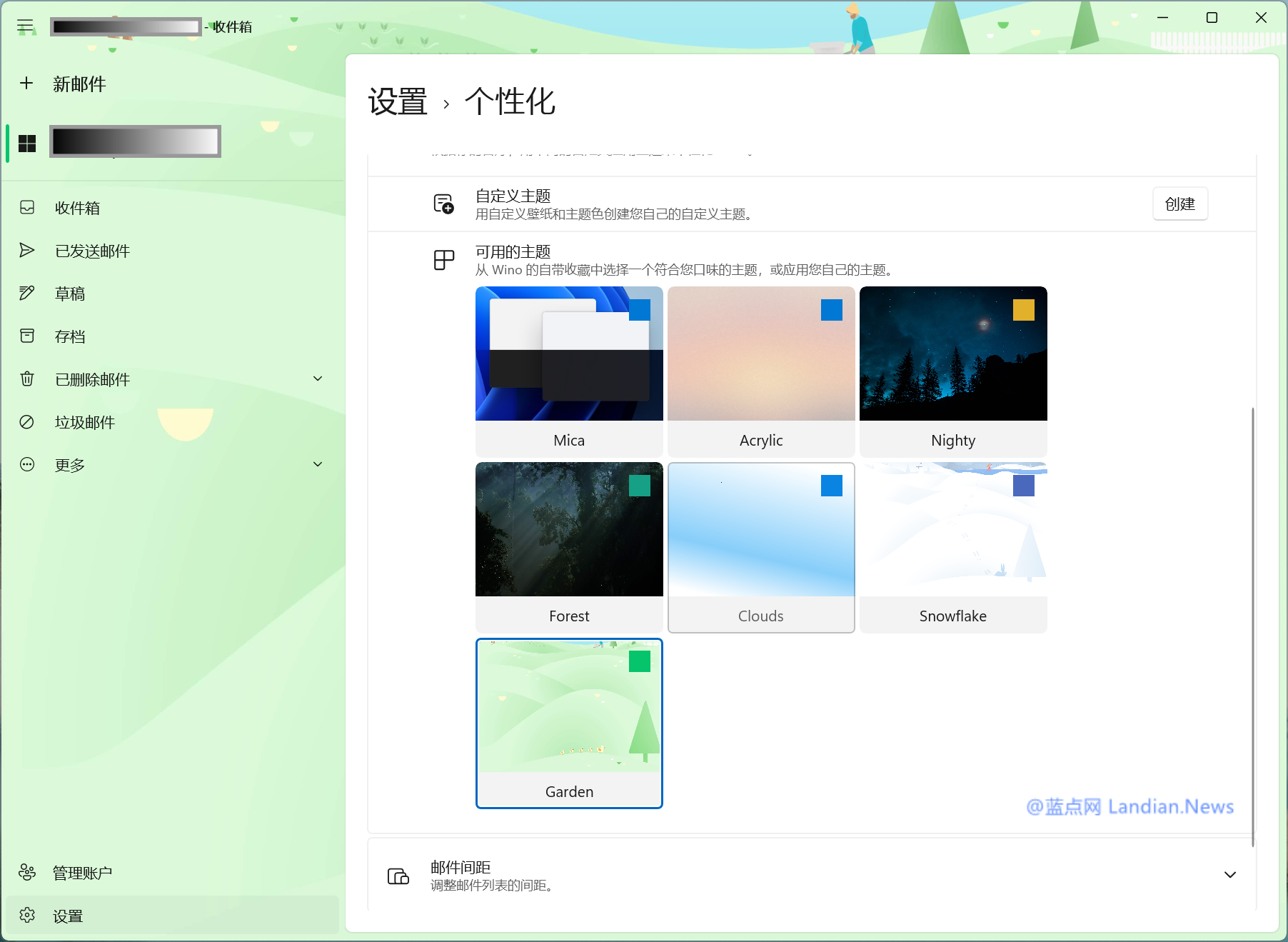This screenshot has width=1288, height=942.
Task: Open 设置 in the sidebar
Action: [x=68, y=916]
